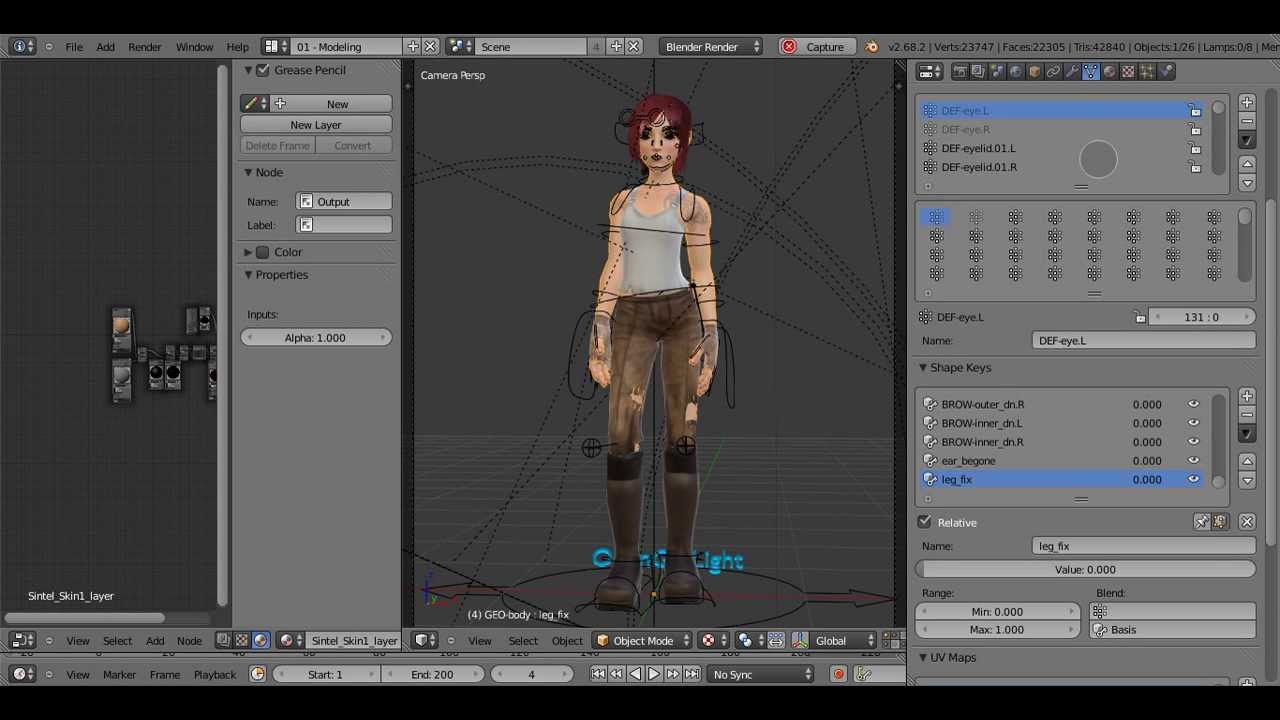Add a new shape key

pos(1247,396)
